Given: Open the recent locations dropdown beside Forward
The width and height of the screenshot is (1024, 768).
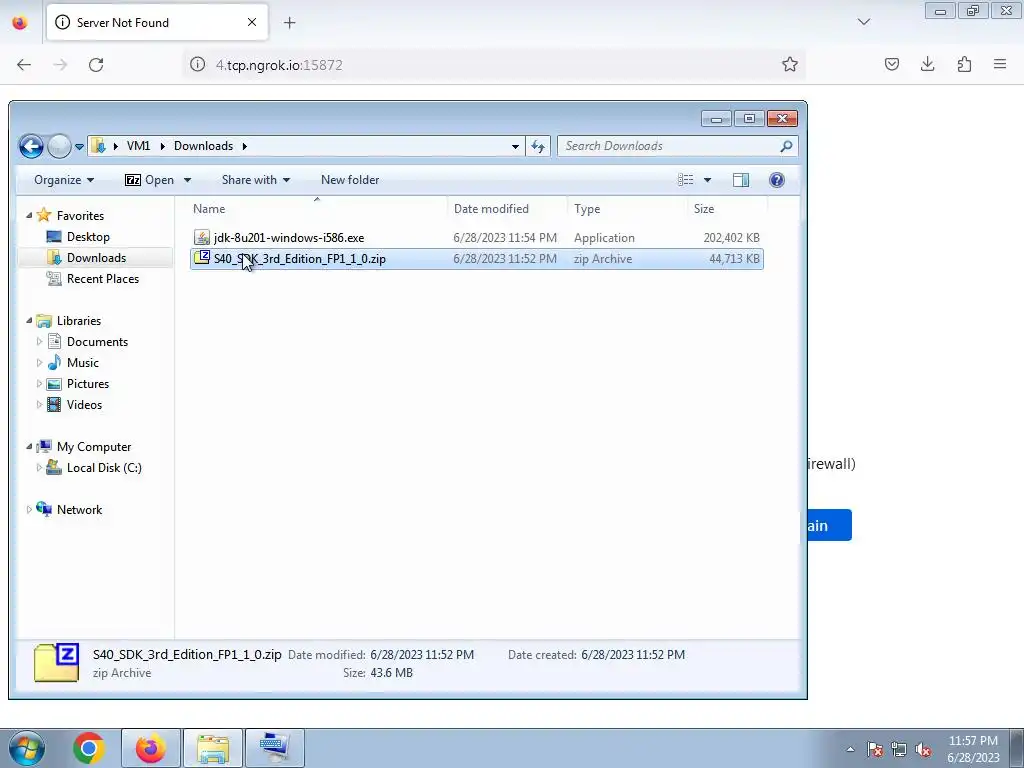Looking at the screenshot, I should [79, 147].
